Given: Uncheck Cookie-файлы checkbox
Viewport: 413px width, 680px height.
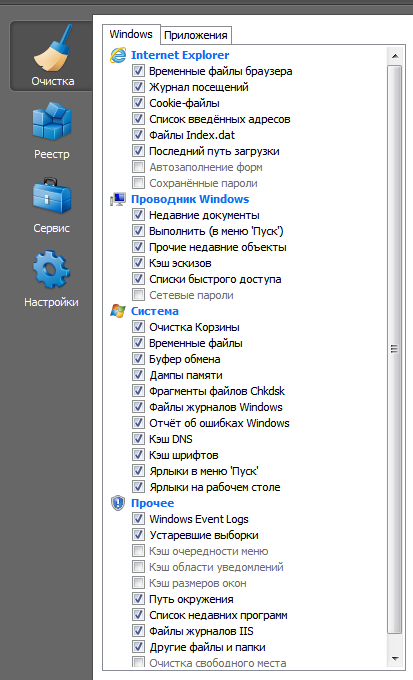Looking at the screenshot, I should pos(138,103).
